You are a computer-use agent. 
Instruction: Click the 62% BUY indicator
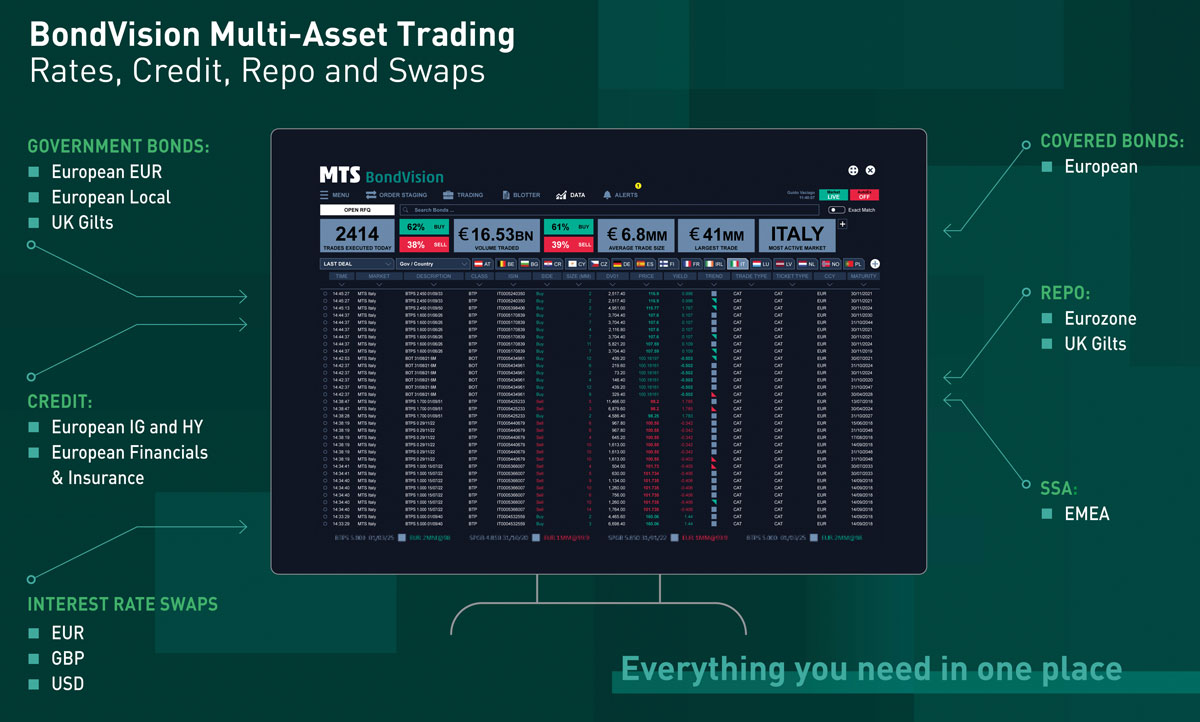424,227
